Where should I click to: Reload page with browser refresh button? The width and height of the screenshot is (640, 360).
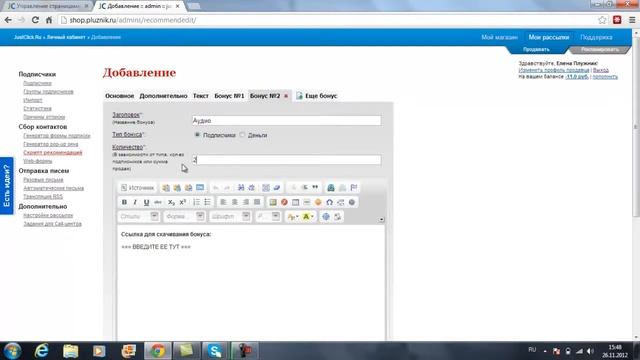tap(35, 20)
